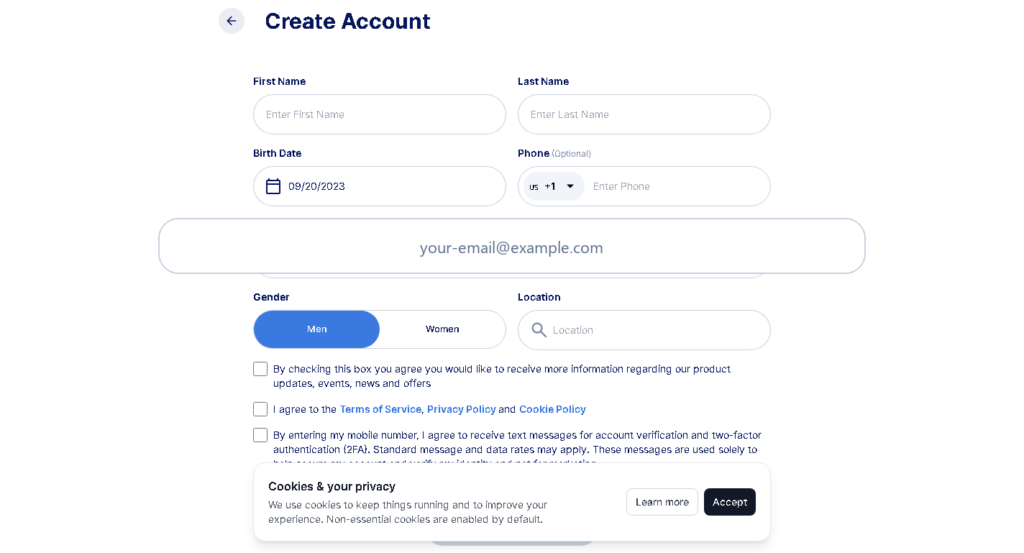Click the birth date 09/20/2023 field
This screenshot has width=1024, height=553.
click(x=379, y=186)
